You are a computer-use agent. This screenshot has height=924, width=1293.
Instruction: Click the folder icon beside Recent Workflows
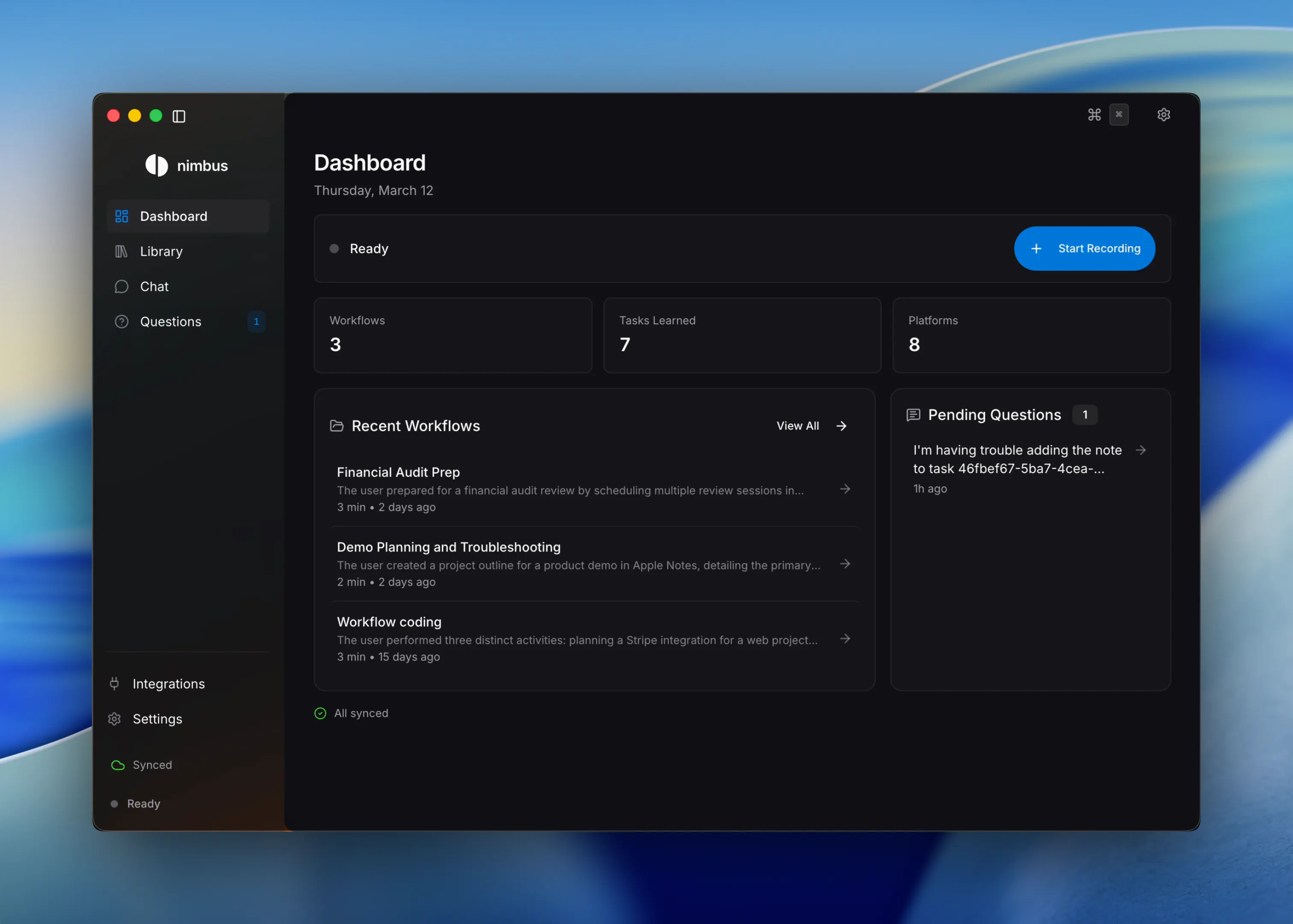tap(337, 426)
